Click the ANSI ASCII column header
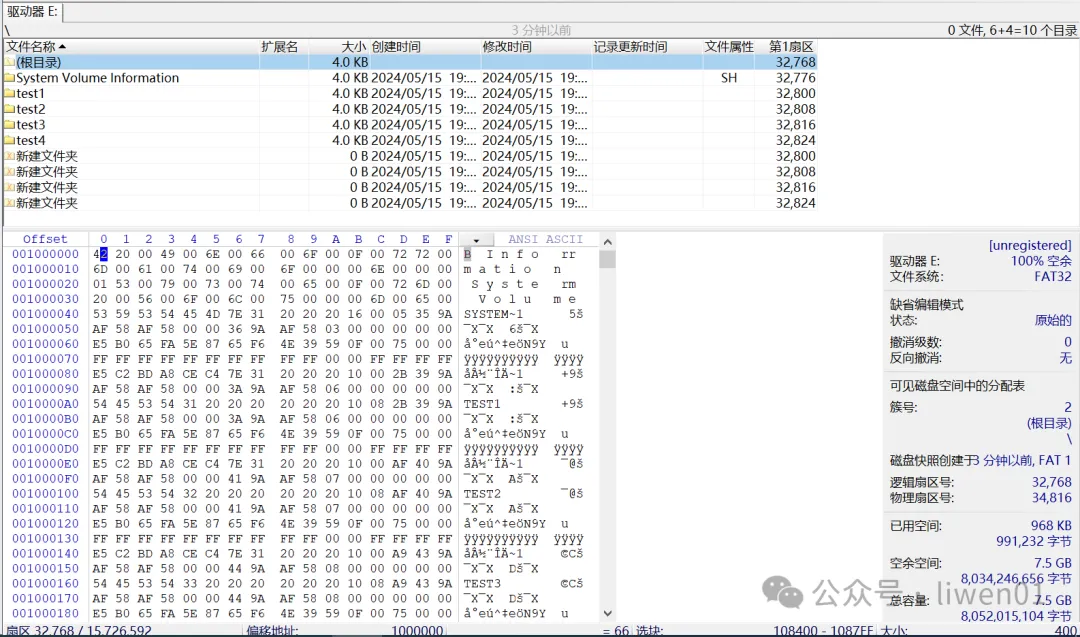 coord(545,239)
